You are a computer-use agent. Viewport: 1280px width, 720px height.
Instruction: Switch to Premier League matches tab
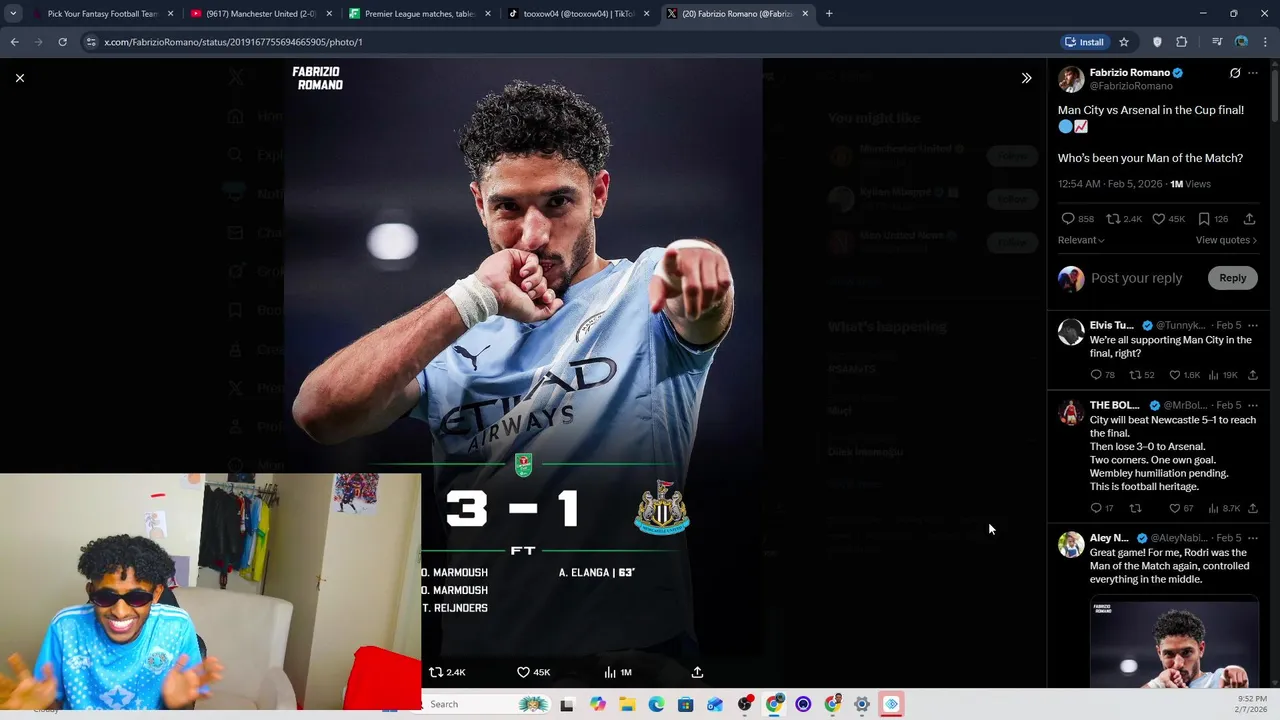[419, 14]
